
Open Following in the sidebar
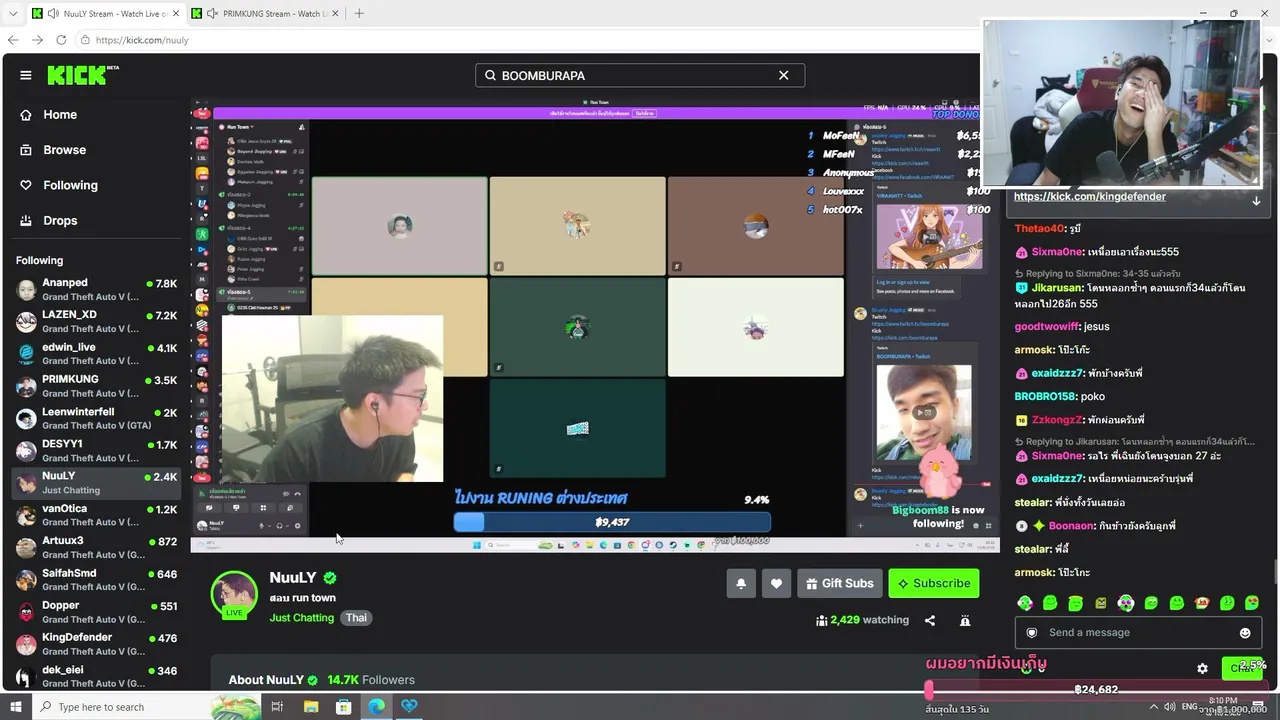pyautogui.click(x=70, y=185)
